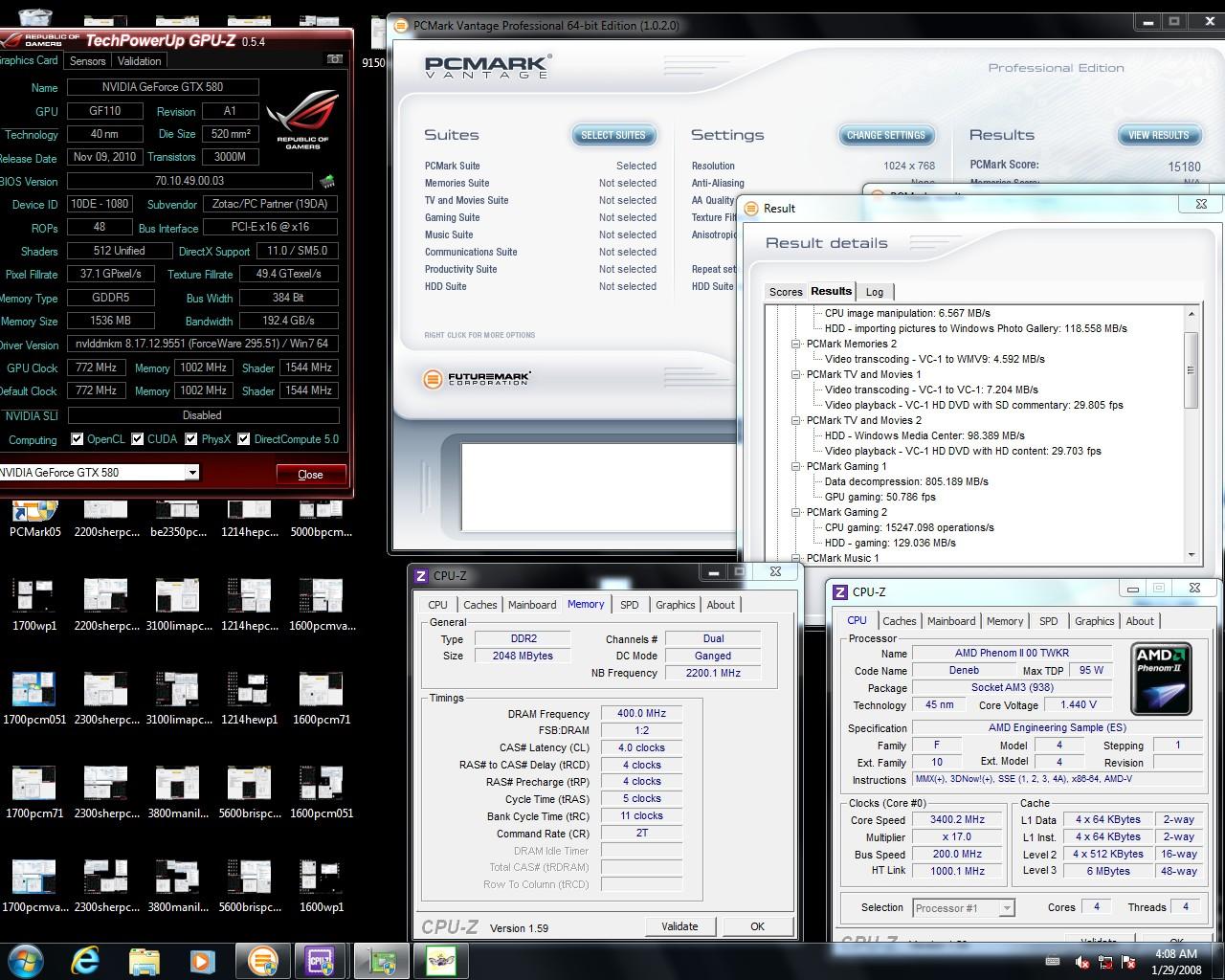Launch Internet Explorer from the taskbar
The width and height of the screenshot is (1225, 980).
pyautogui.click(x=86, y=960)
